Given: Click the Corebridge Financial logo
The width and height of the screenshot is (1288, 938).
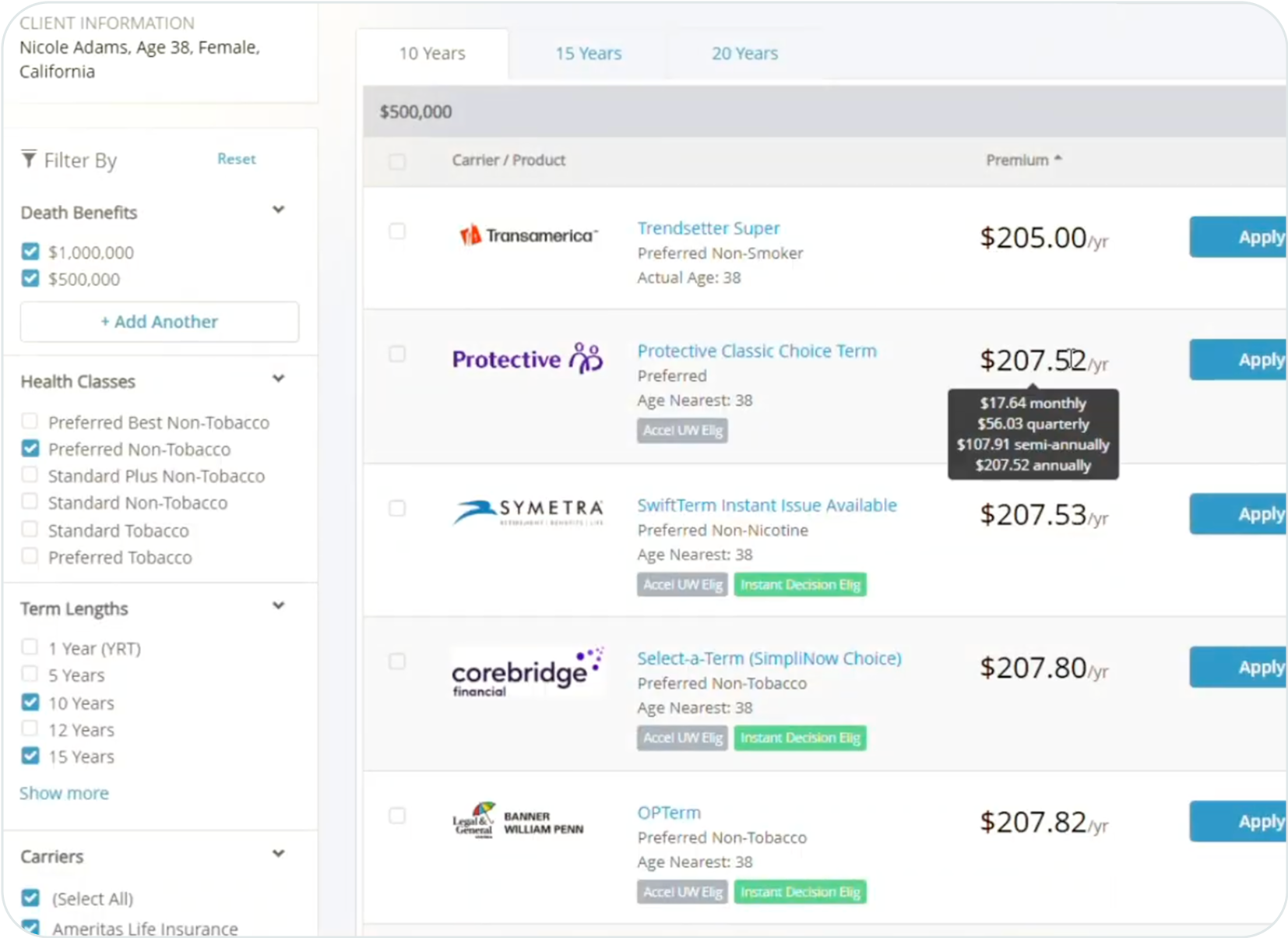Looking at the screenshot, I should pos(527,672).
